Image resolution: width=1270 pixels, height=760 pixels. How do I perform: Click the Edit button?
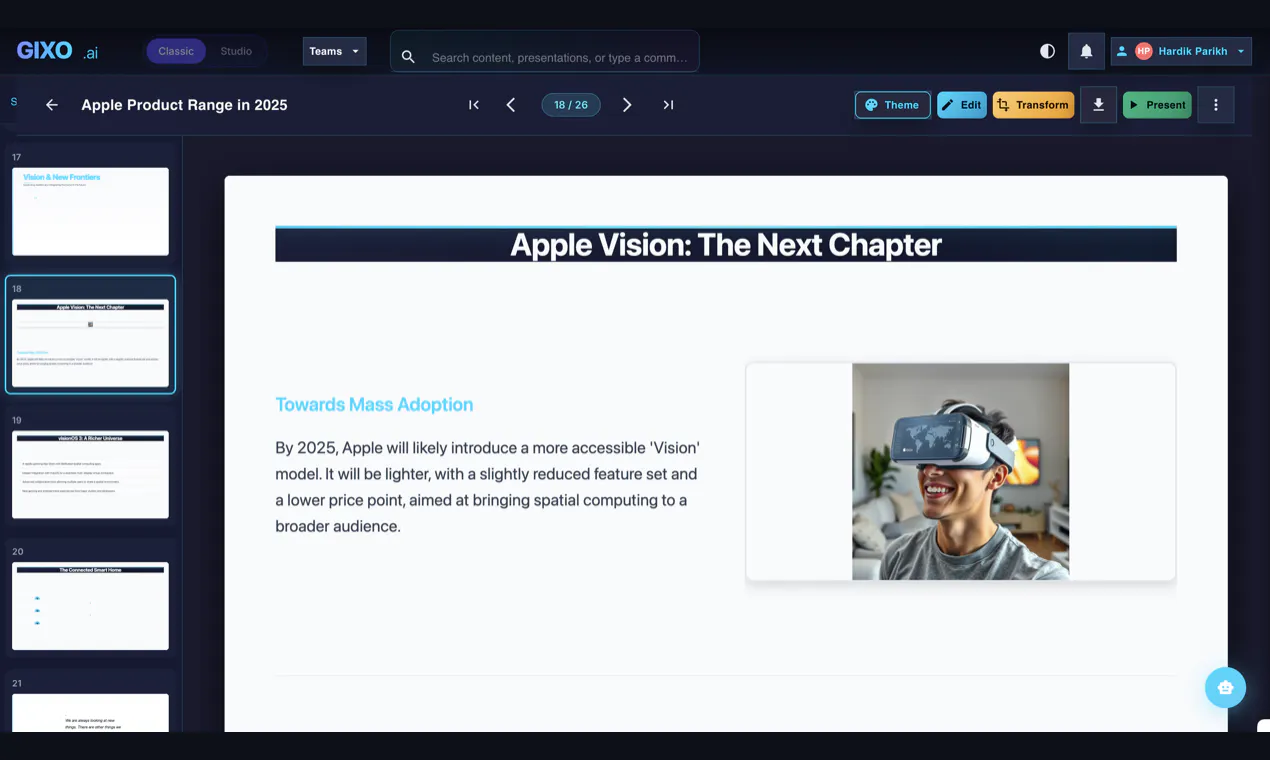point(962,105)
